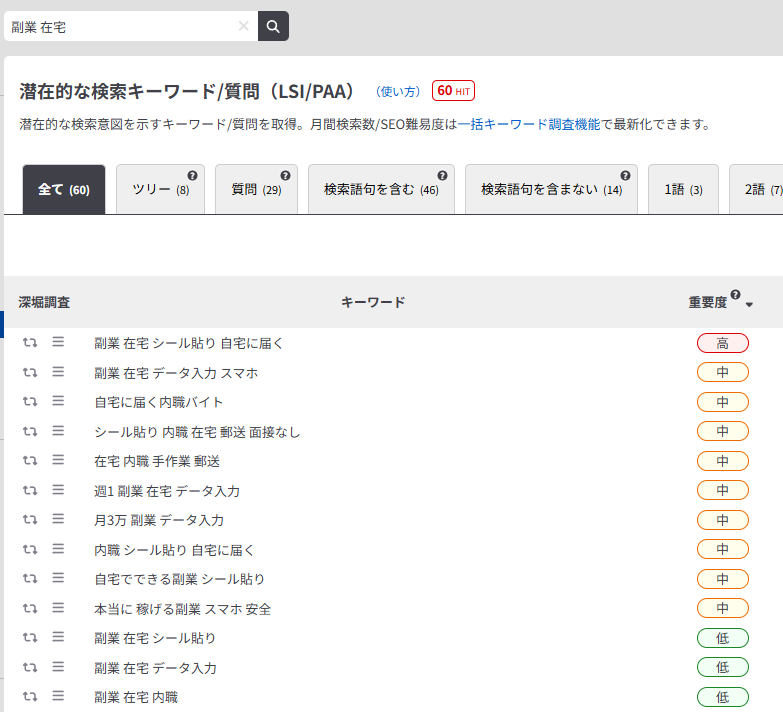Image resolution: width=783 pixels, height=712 pixels.
Task: Click into the 副業 在宅 search field
Action: [x=120, y=26]
